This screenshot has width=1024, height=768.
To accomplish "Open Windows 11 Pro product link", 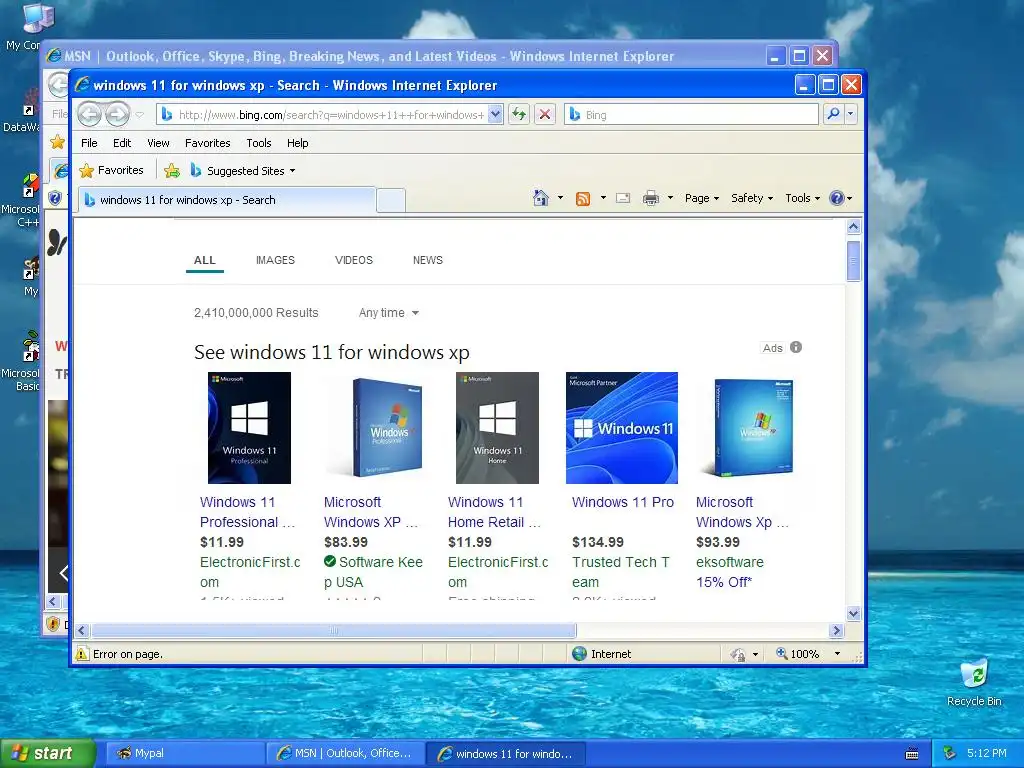I will [623, 502].
